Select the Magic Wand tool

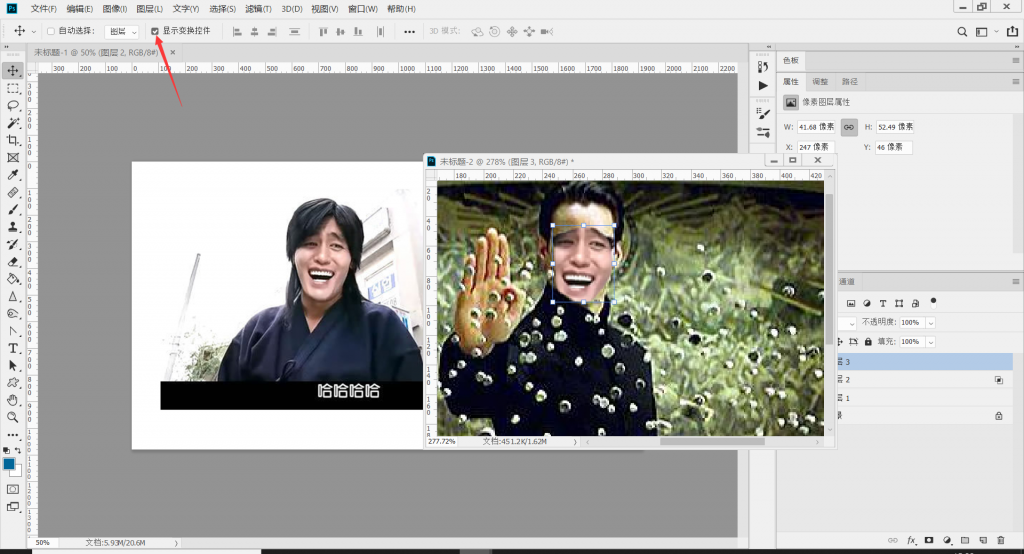(x=13, y=123)
